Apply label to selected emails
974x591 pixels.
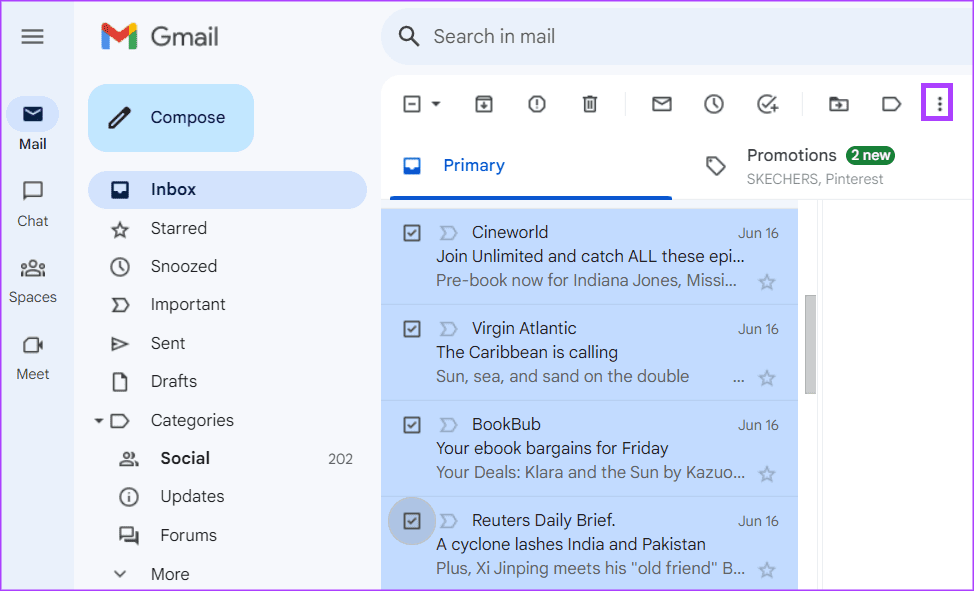(891, 104)
